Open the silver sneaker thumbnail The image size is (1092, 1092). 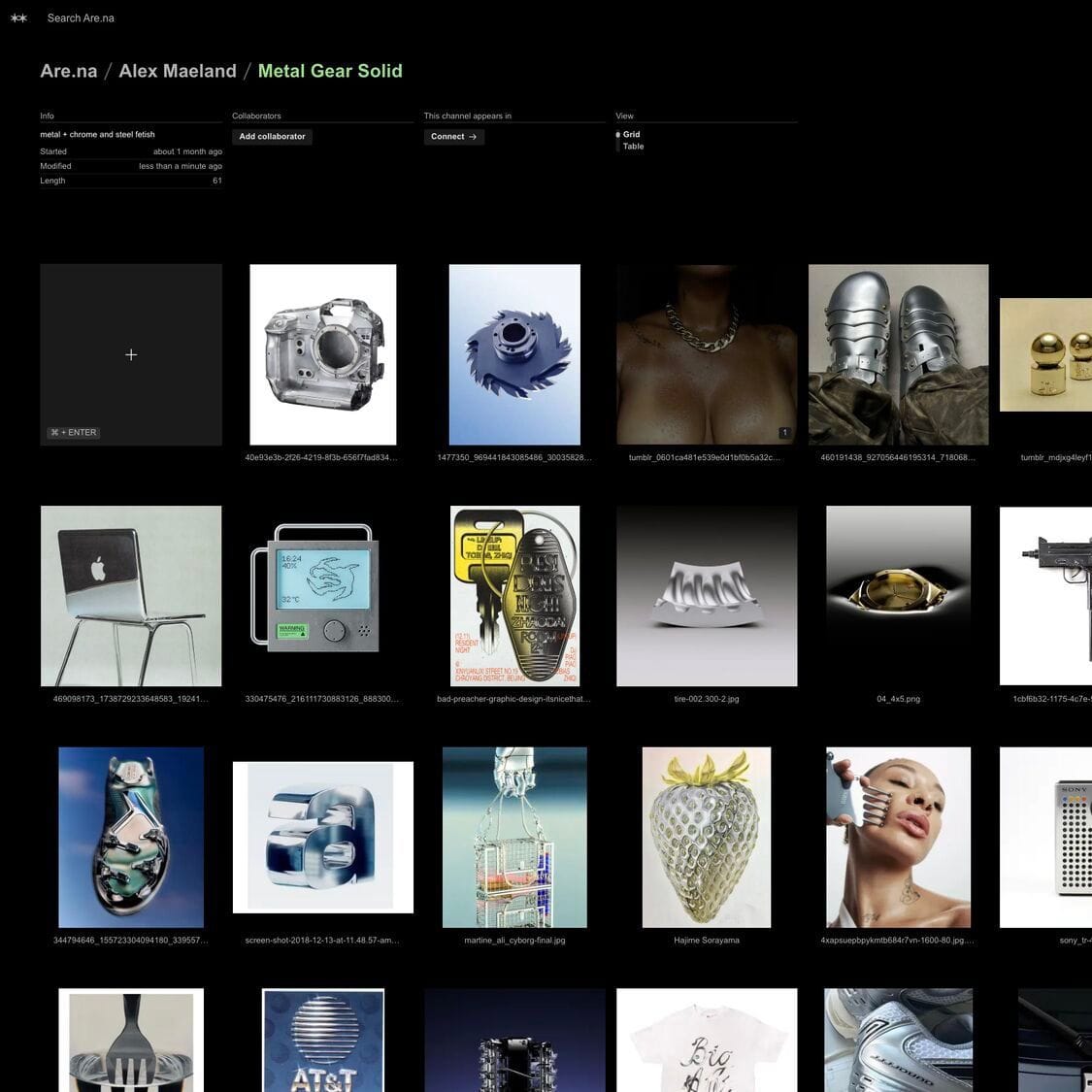pos(899,1041)
